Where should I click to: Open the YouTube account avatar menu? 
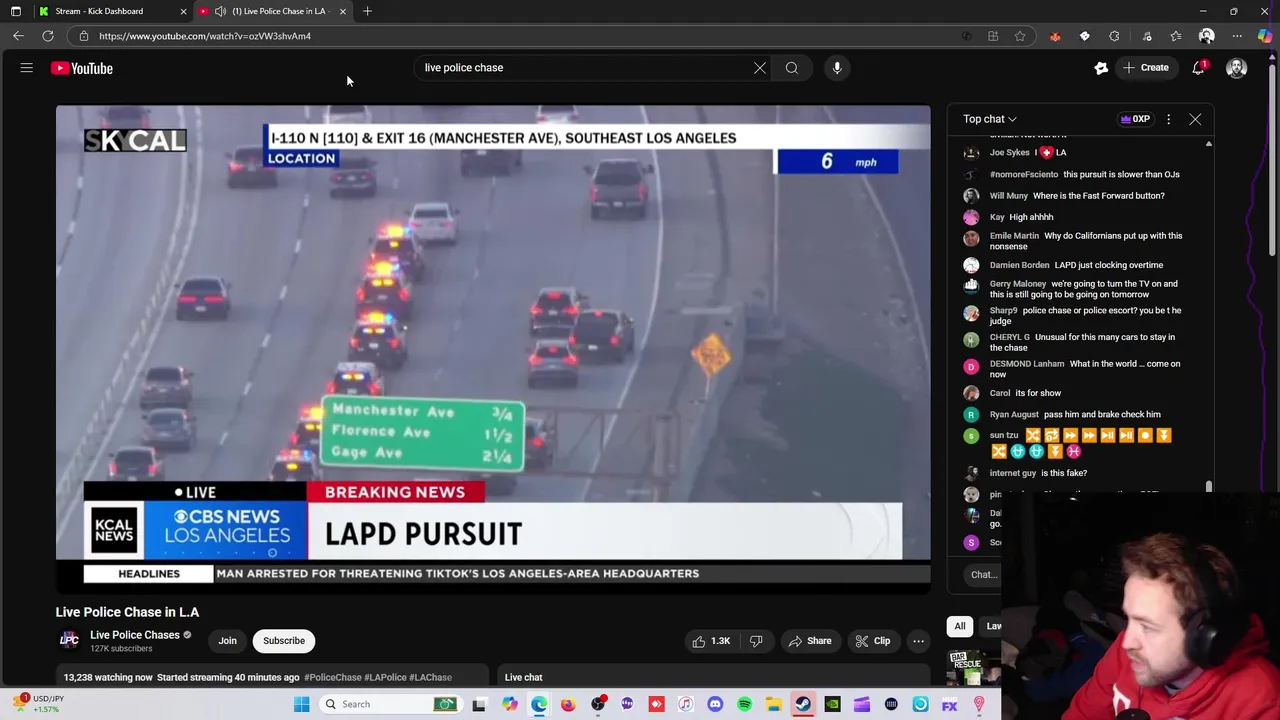point(1237,68)
